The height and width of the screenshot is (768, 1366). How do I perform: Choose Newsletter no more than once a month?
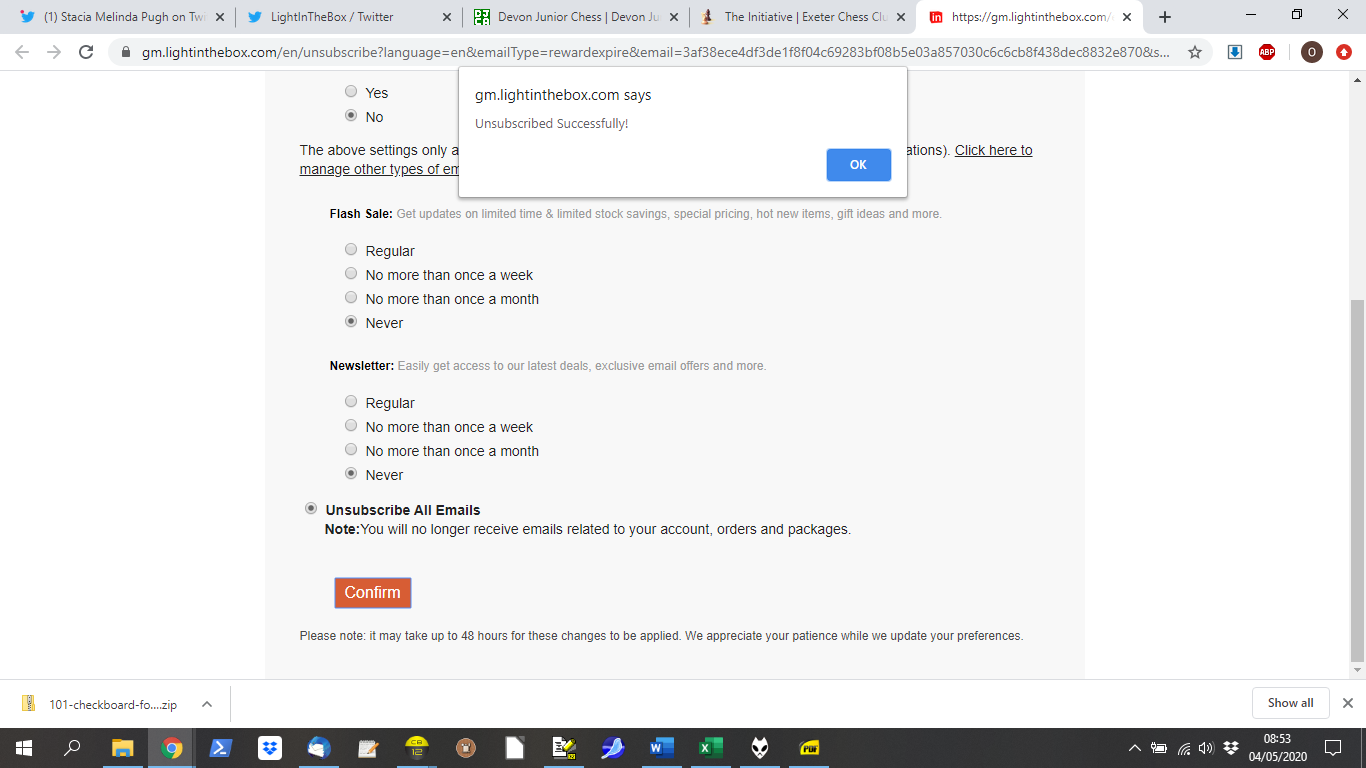tap(351, 450)
